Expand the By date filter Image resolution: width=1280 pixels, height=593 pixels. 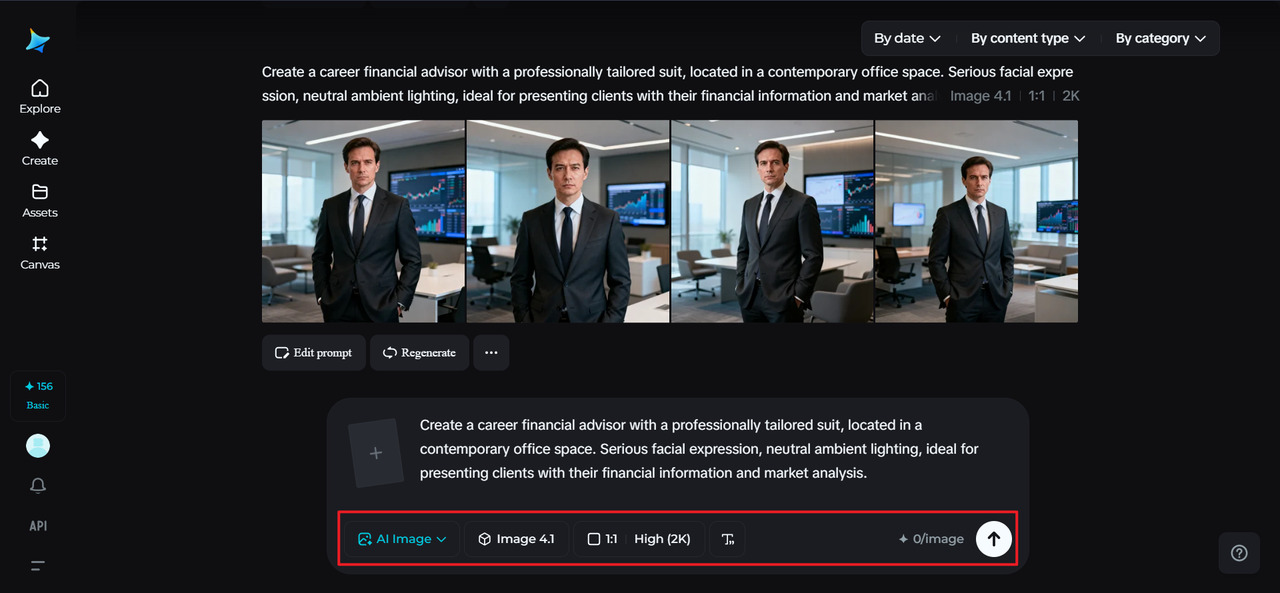coord(907,38)
